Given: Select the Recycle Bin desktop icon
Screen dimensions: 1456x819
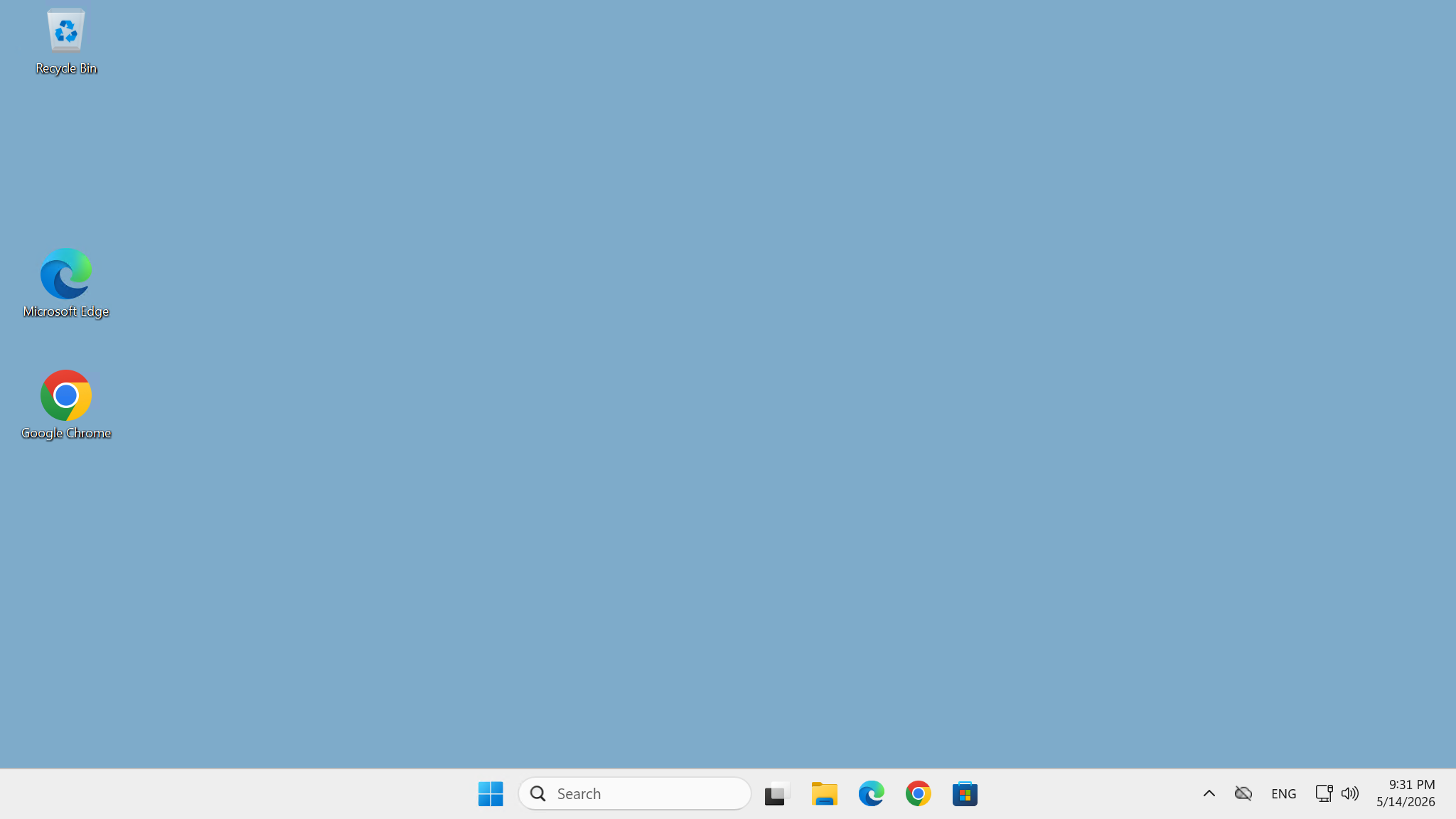Looking at the screenshot, I should point(66,41).
